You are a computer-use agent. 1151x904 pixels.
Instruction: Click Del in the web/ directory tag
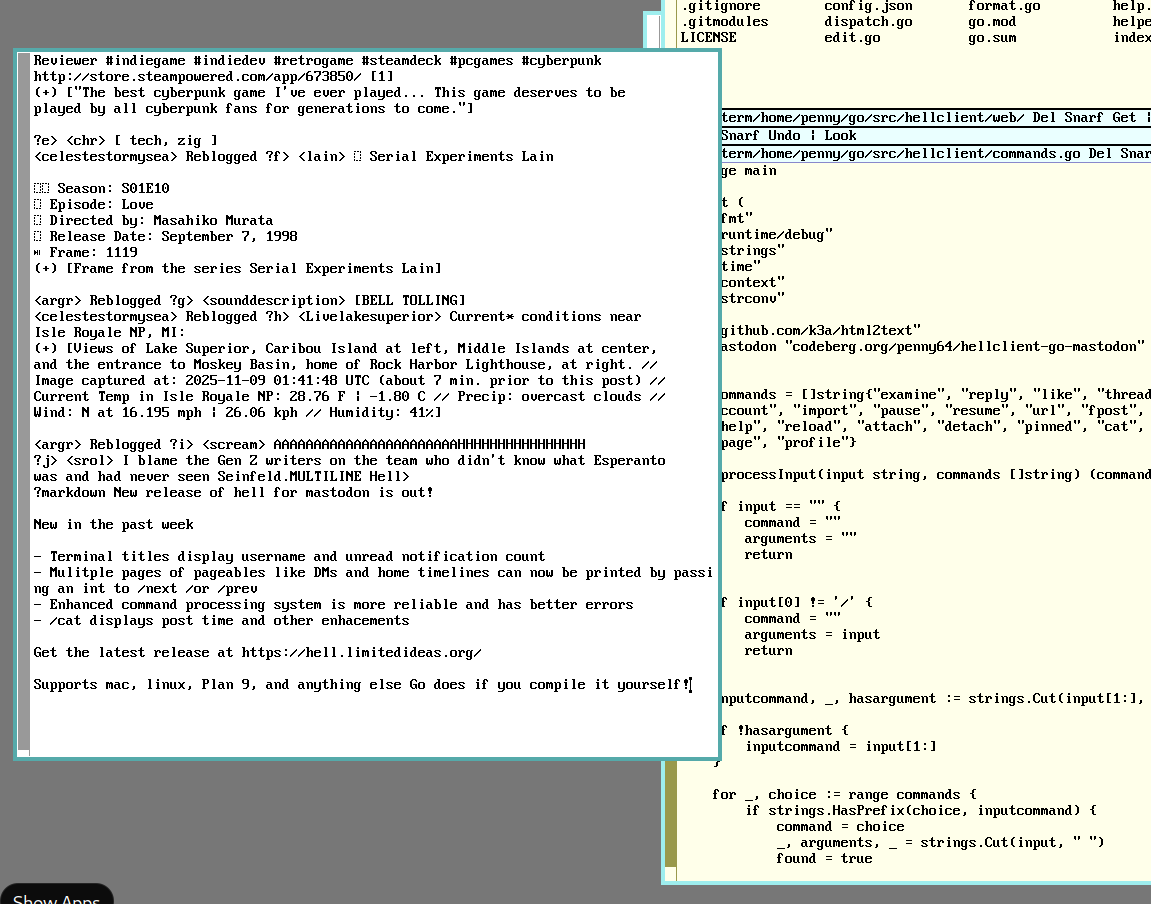tap(1045, 118)
